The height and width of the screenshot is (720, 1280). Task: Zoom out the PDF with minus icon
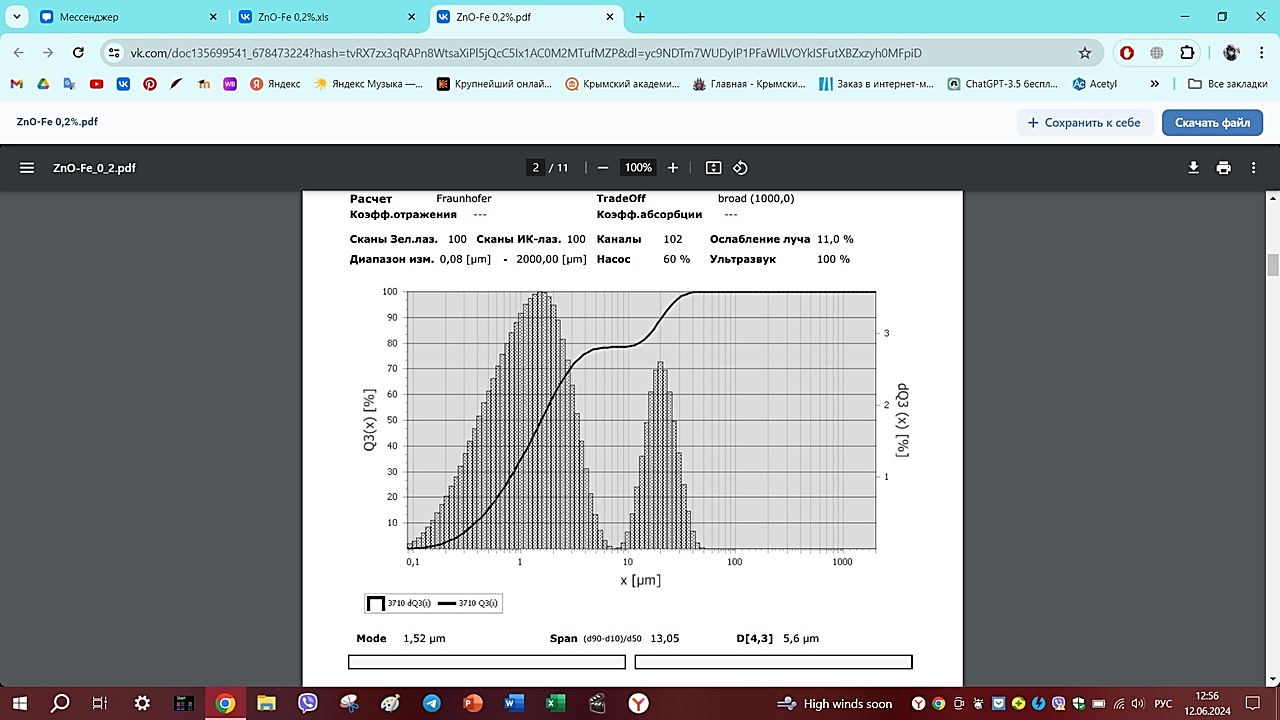pos(602,168)
